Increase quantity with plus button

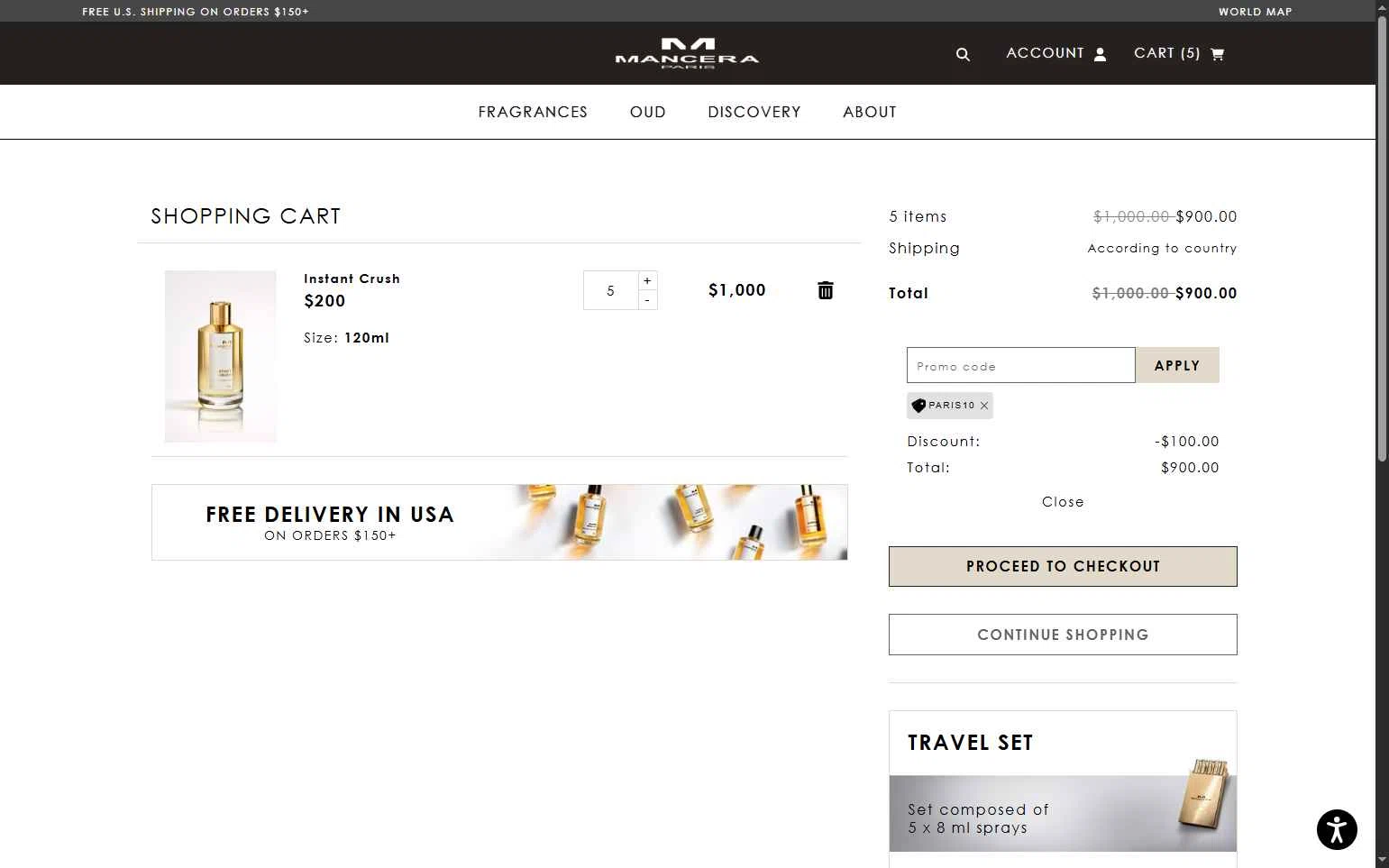click(x=647, y=280)
